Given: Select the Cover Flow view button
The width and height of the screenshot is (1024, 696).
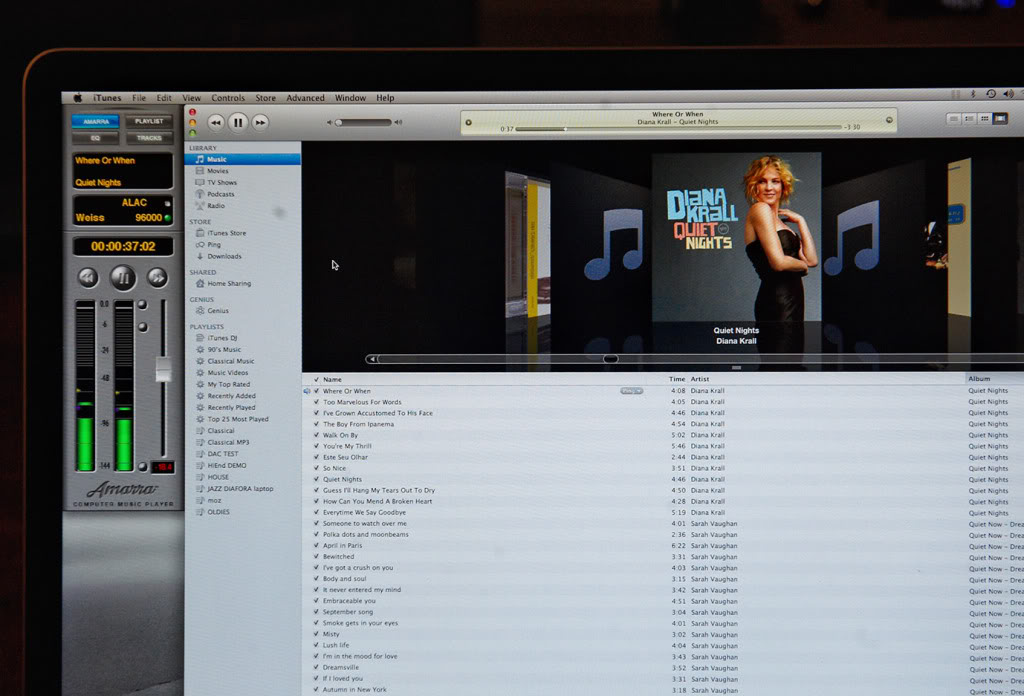Looking at the screenshot, I should coord(1000,119).
